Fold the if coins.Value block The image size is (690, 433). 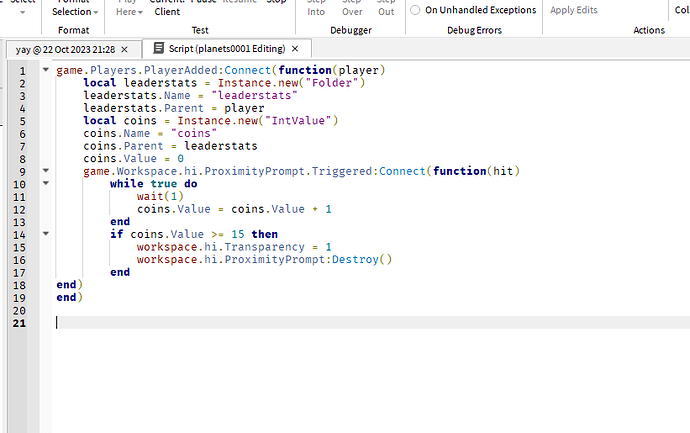click(46, 234)
